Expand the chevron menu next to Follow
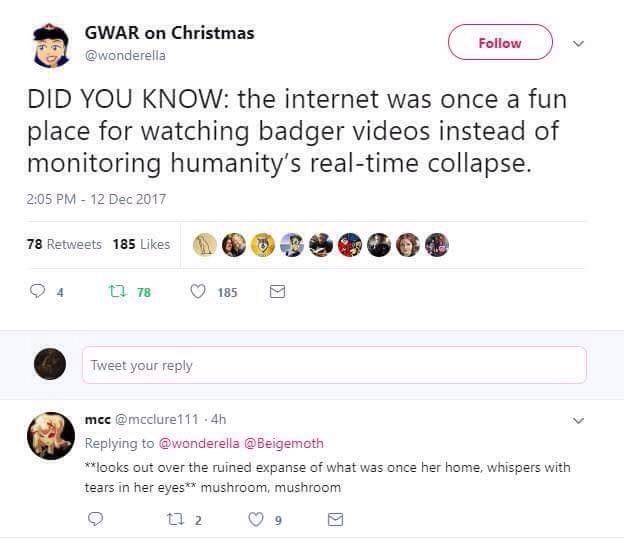624x544 pixels. click(x=577, y=43)
